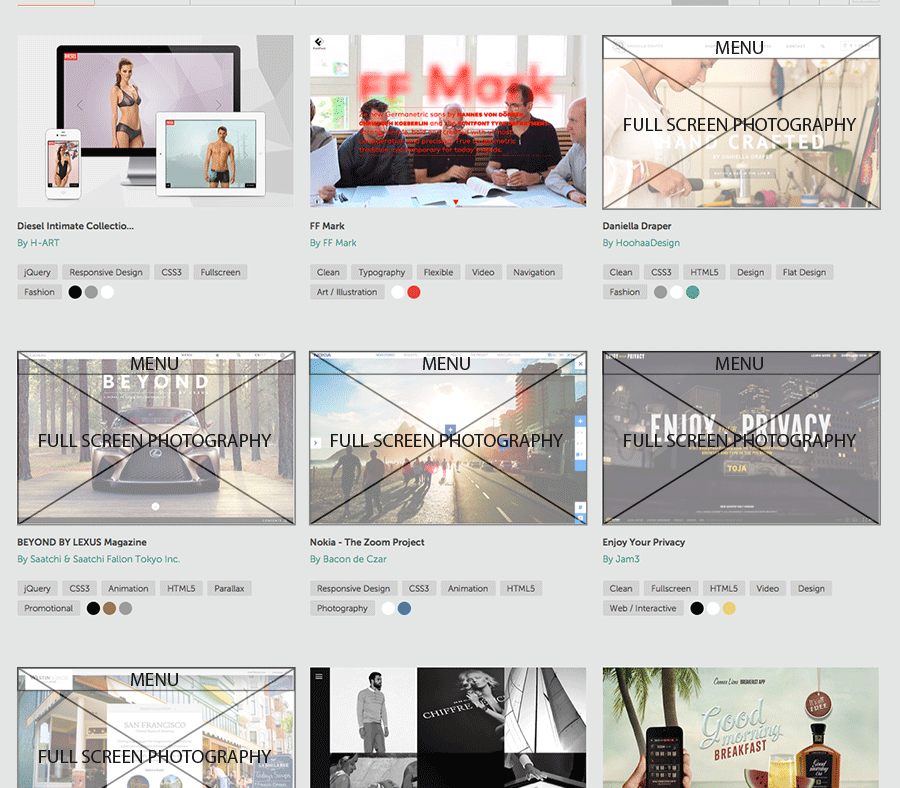Select the Flexible tag

click(439, 272)
